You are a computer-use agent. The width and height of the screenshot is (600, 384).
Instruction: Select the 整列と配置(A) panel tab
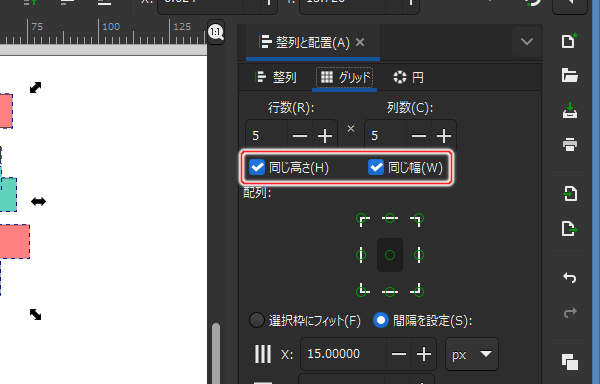(313, 42)
